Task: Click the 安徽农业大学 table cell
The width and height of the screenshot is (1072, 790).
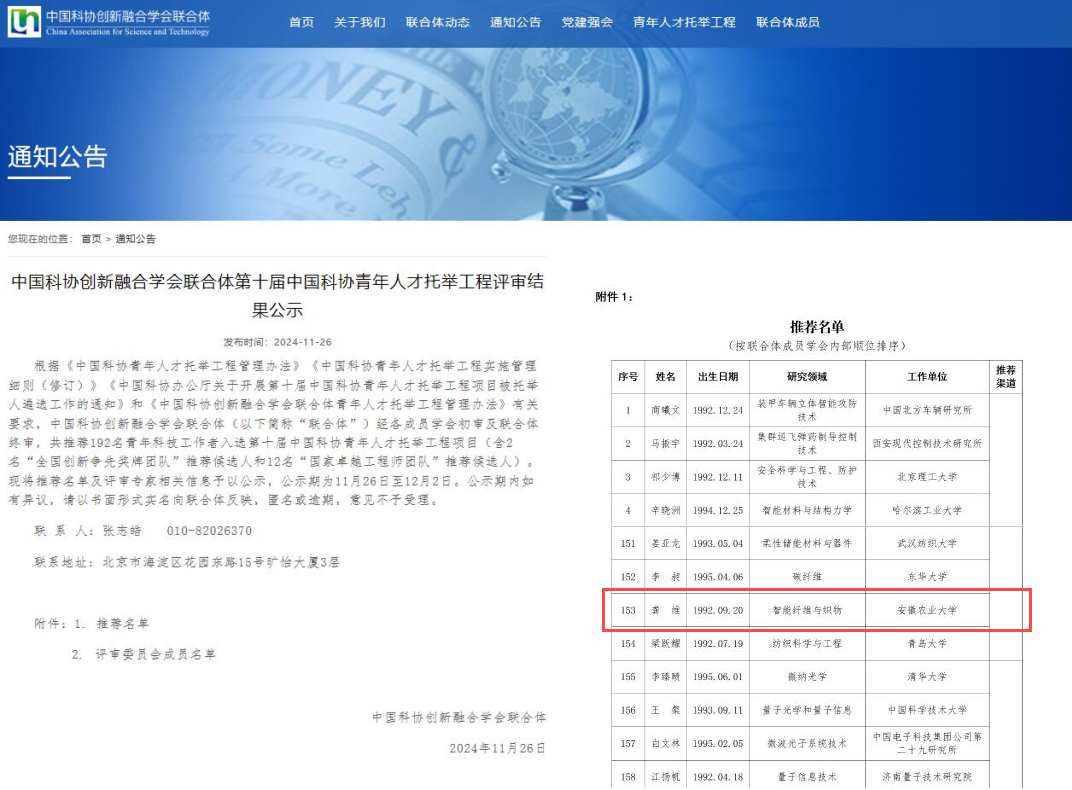Action: point(927,609)
